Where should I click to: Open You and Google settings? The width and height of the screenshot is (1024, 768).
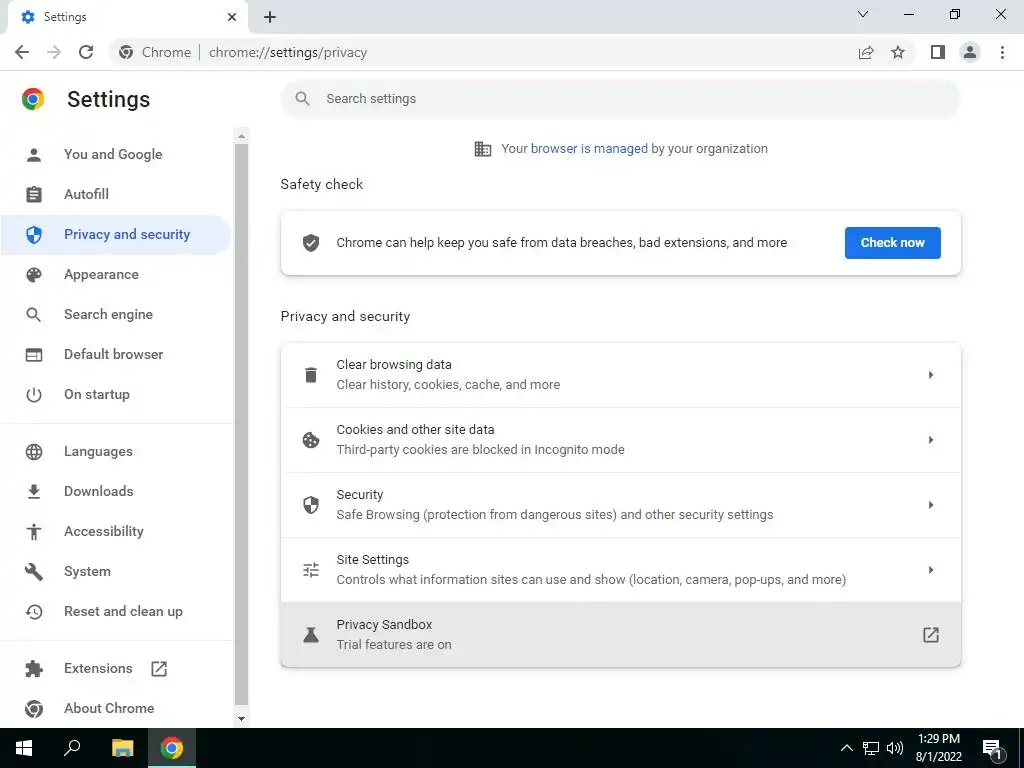(x=116, y=155)
